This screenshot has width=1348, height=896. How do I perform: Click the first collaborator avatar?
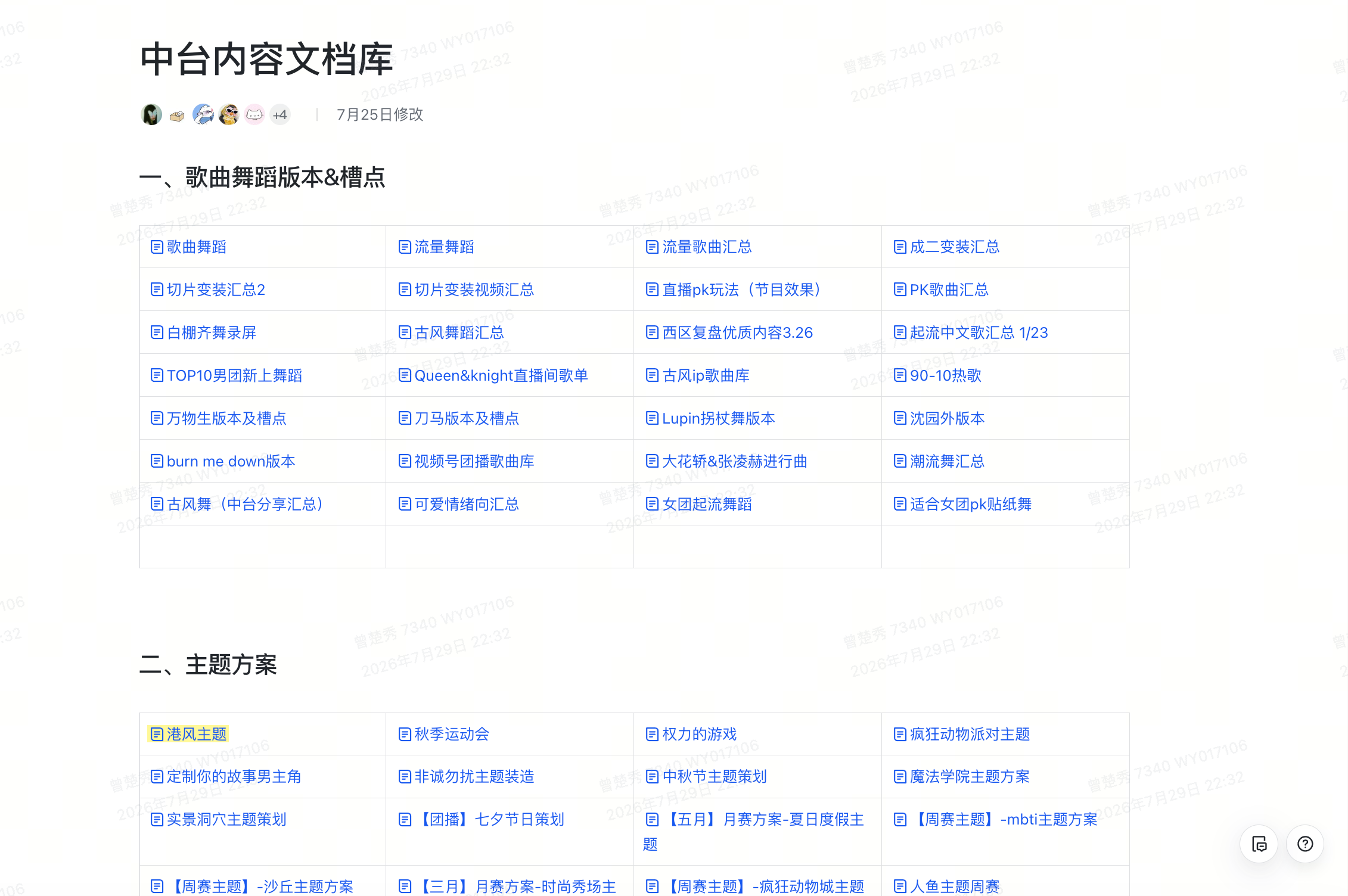pyautogui.click(x=151, y=114)
